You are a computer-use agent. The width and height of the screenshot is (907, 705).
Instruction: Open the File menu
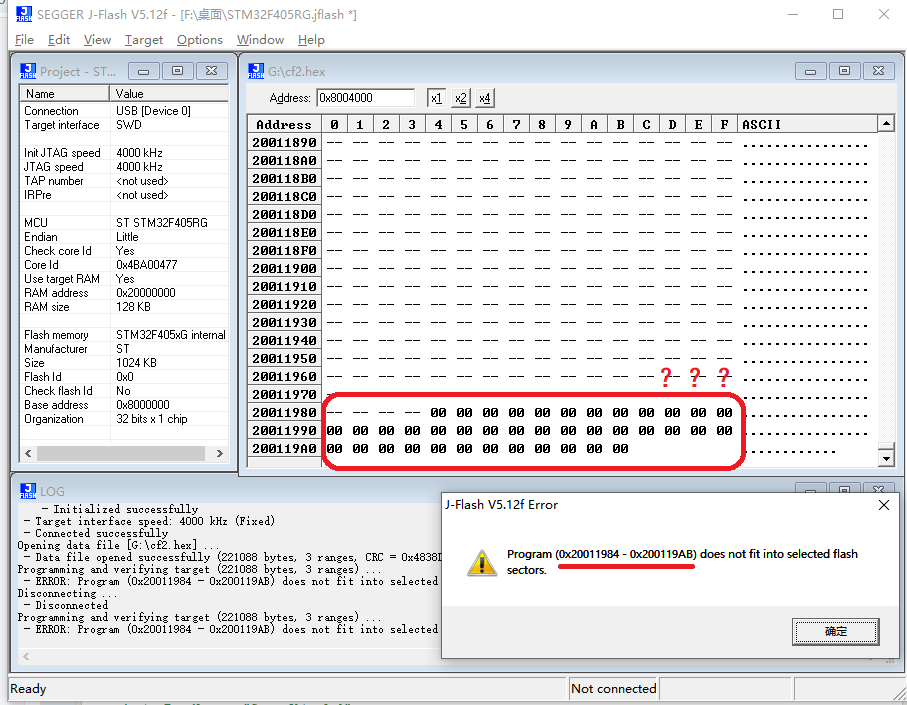[x=25, y=40]
